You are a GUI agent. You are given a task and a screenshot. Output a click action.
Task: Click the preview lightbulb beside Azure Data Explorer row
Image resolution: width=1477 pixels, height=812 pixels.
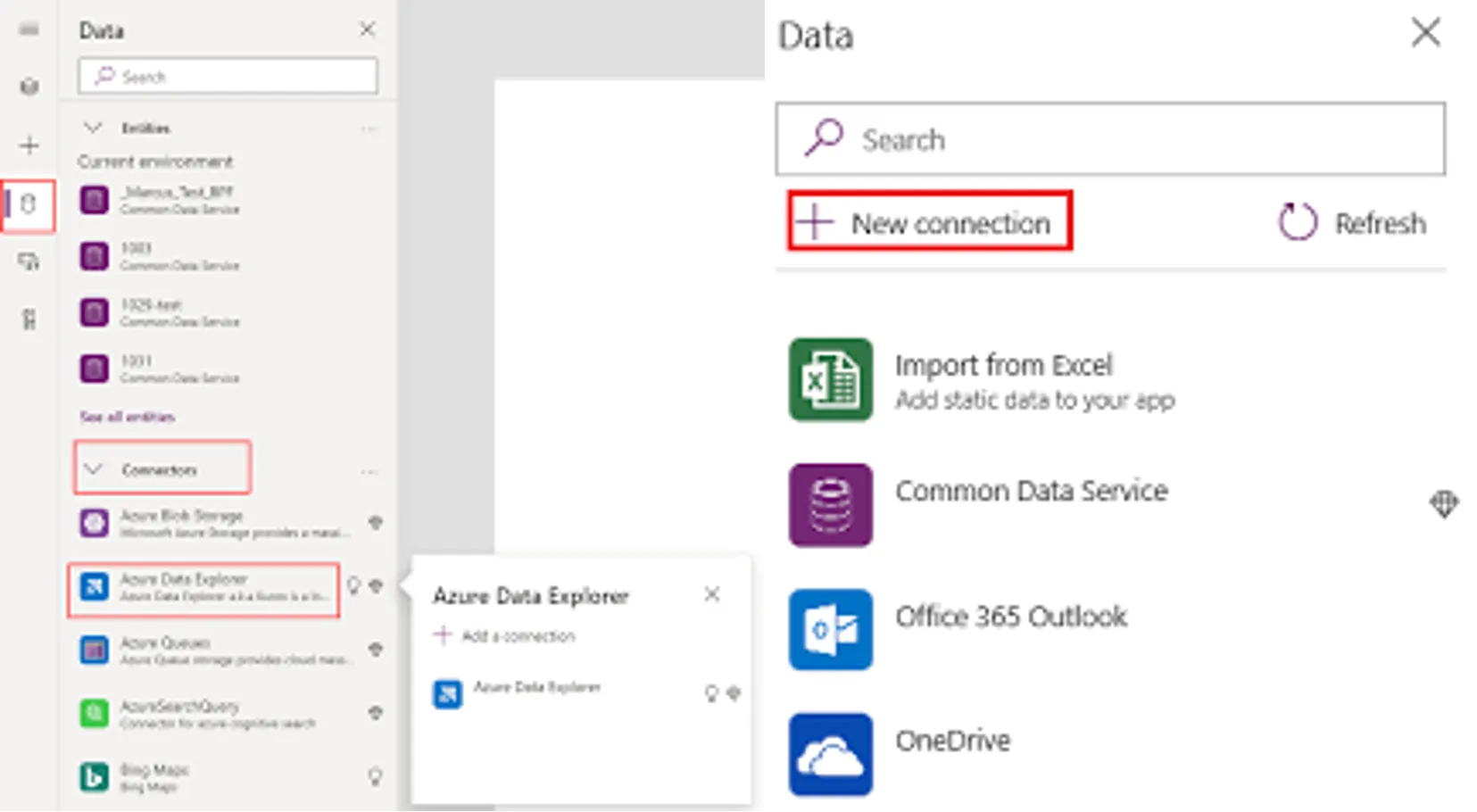pos(354,585)
